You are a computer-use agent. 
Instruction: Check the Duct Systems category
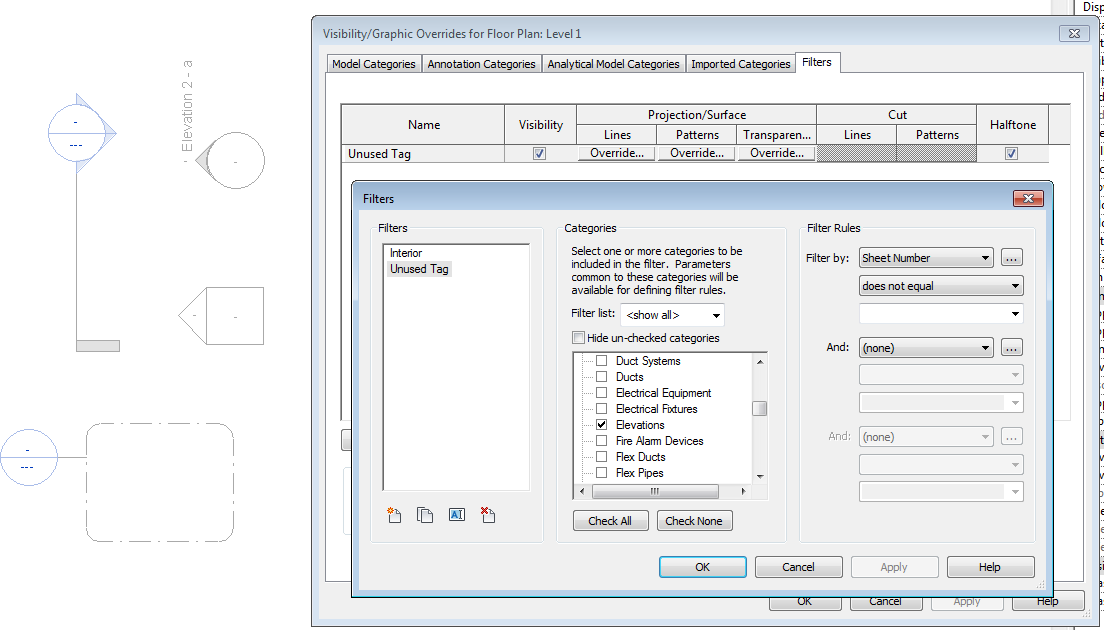(x=601, y=361)
